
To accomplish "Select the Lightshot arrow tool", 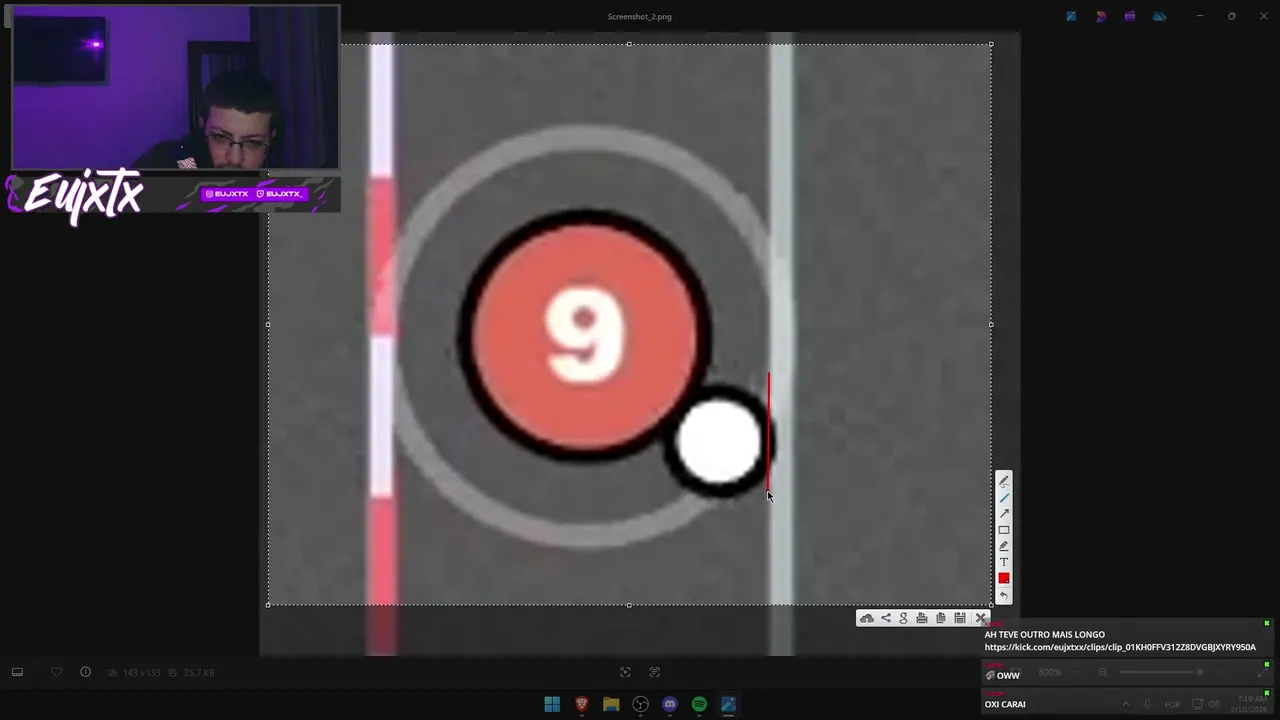I will pyautogui.click(x=1004, y=513).
